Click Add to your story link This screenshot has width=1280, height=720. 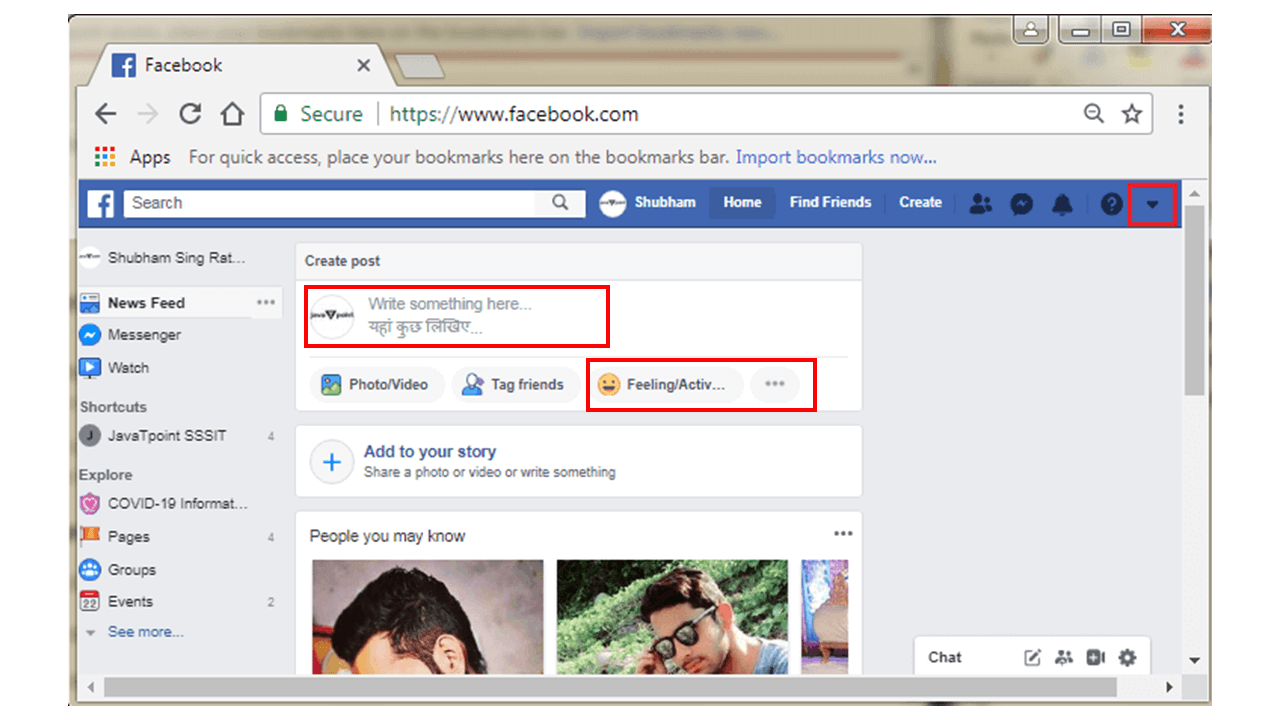click(x=430, y=452)
